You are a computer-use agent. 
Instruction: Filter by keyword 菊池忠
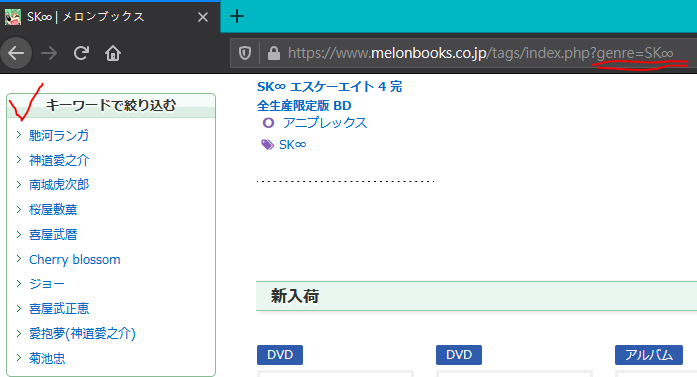click(x=47, y=358)
